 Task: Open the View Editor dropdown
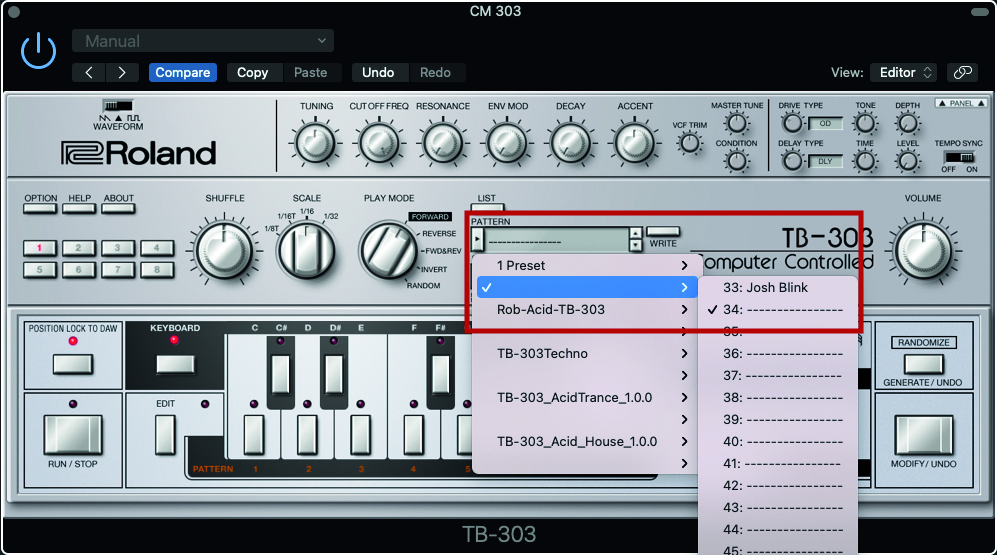coord(905,72)
